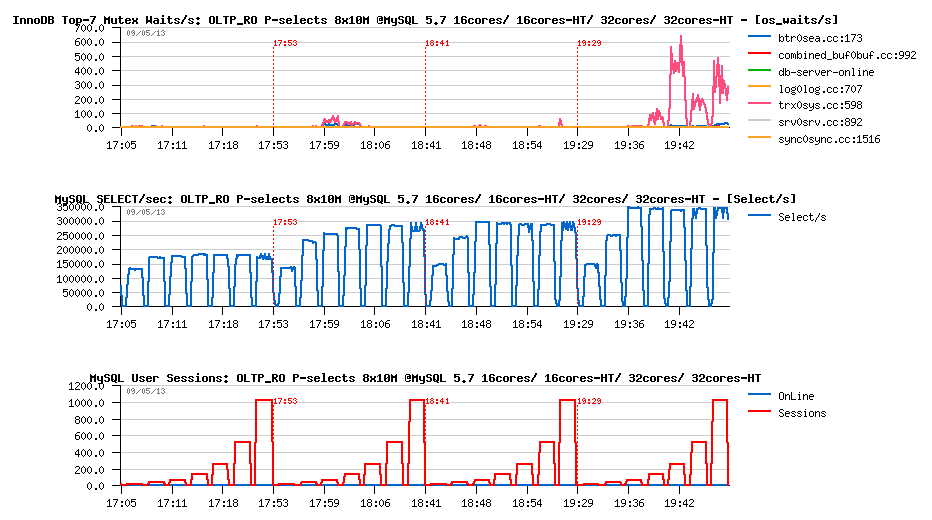Click the combined_buf0buf.cc:992 red legend swatch
The width and height of the screenshot is (932, 520).
[759, 54]
